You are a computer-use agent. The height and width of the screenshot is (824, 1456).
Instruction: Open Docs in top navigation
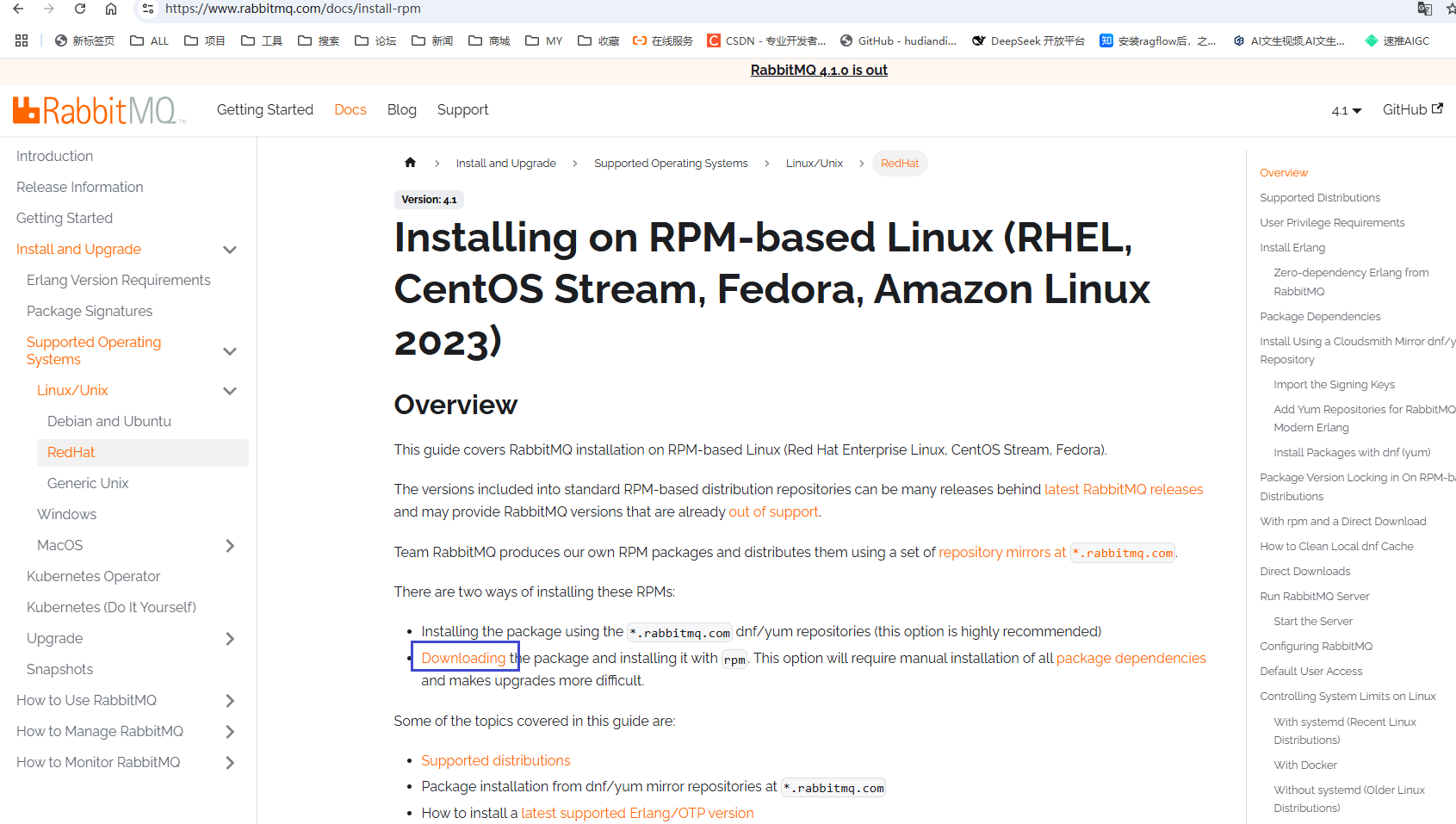tap(350, 109)
